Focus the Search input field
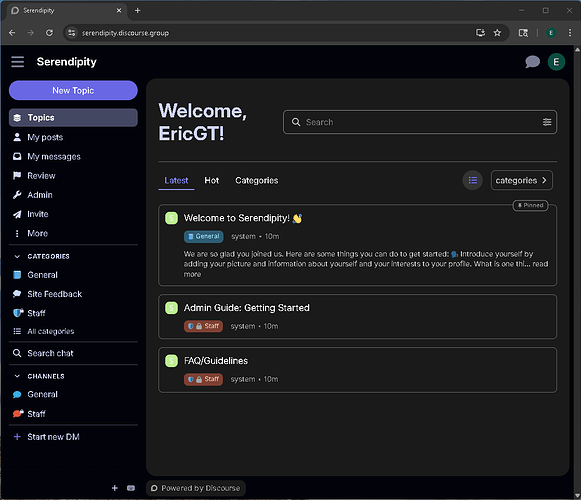Screen dimensions: 581x500 [420, 122]
